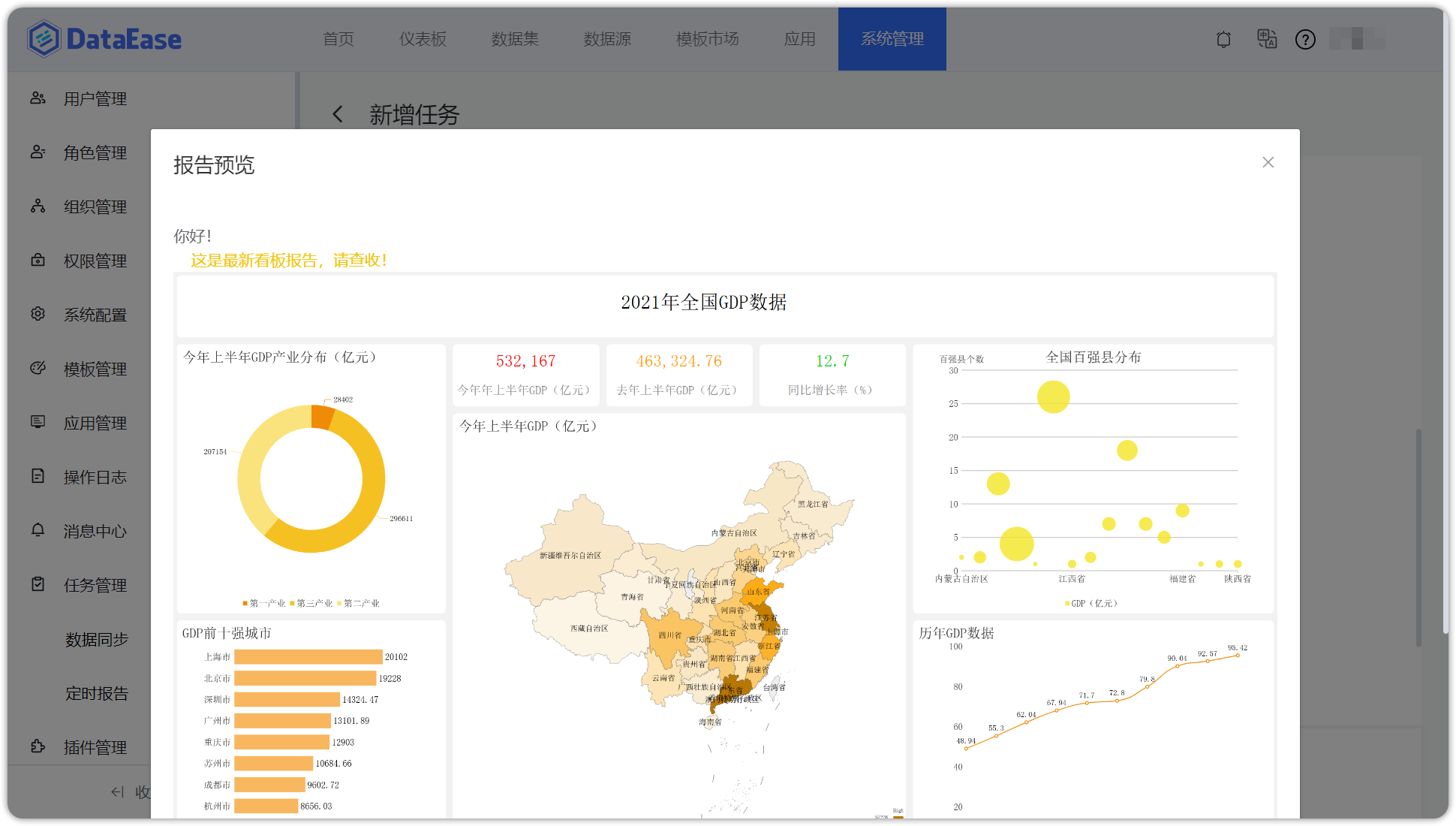
Task: Open the 数据集 tab
Action: click(516, 39)
